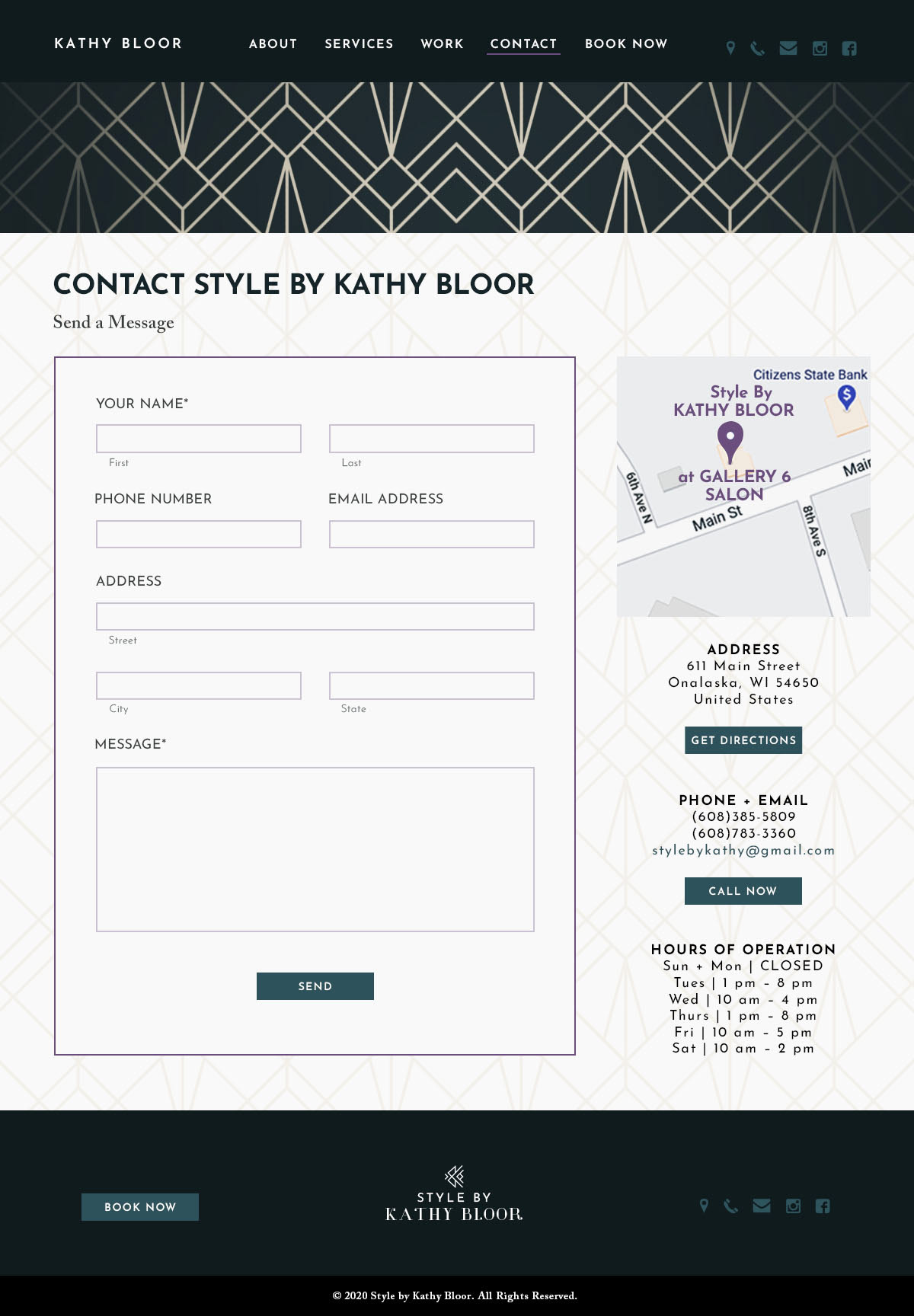Click the Get Directions button
The width and height of the screenshot is (914, 1316).
click(x=743, y=740)
